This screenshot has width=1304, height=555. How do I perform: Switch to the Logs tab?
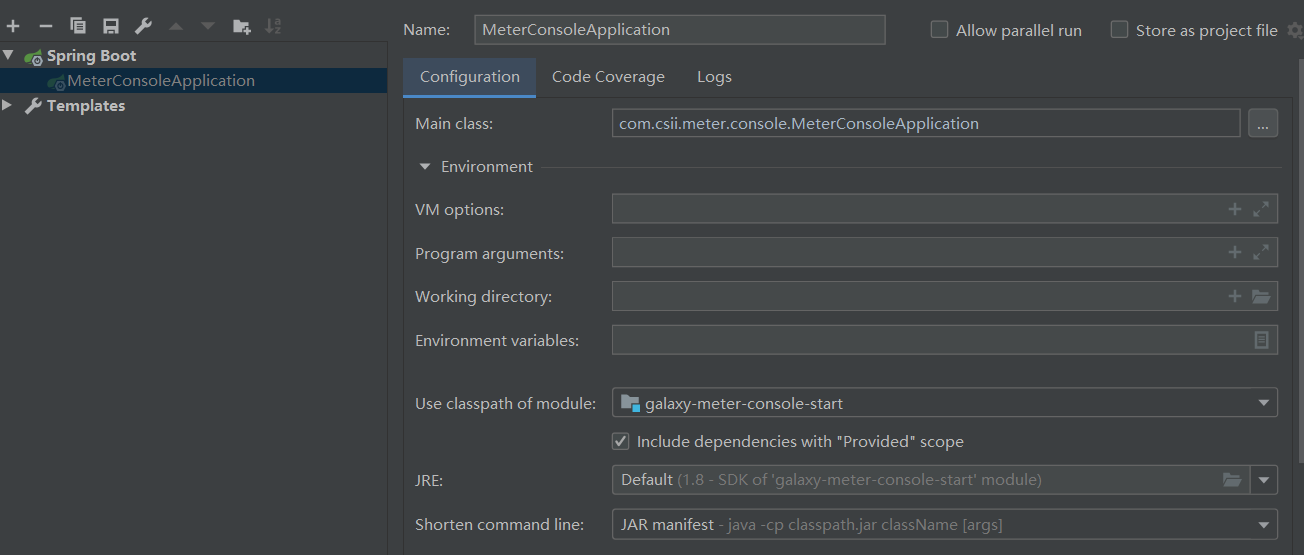click(x=714, y=77)
